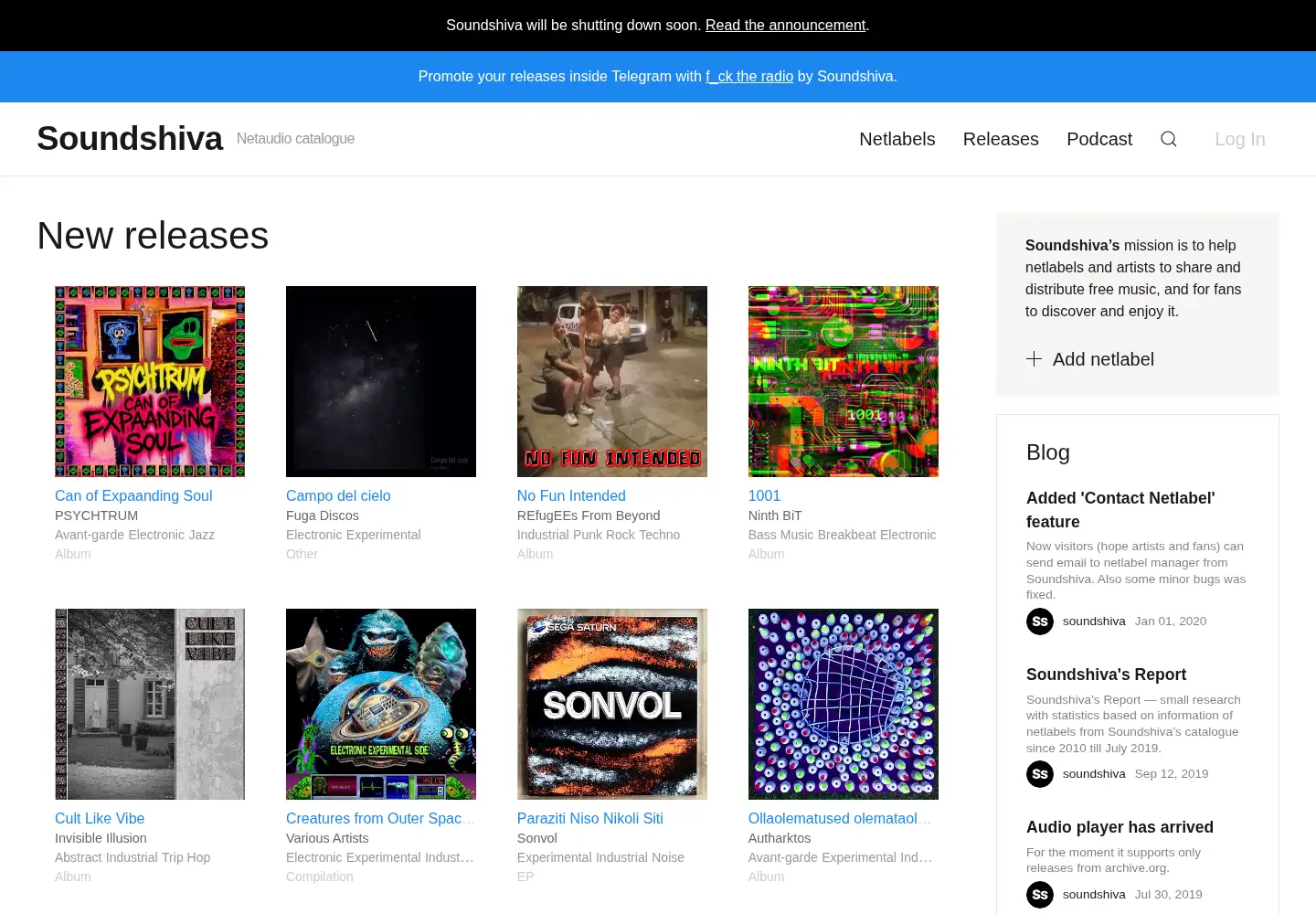The width and height of the screenshot is (1316, 914).
Task: Open the Ollaolematused release title link
Action: tap(840, 818)
